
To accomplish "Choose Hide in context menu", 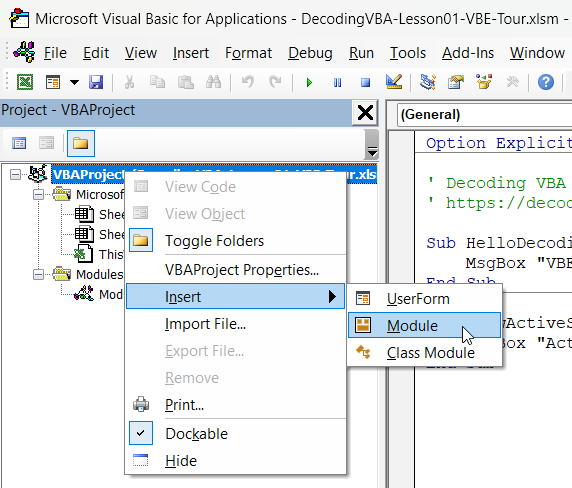I will click(236, 461).
